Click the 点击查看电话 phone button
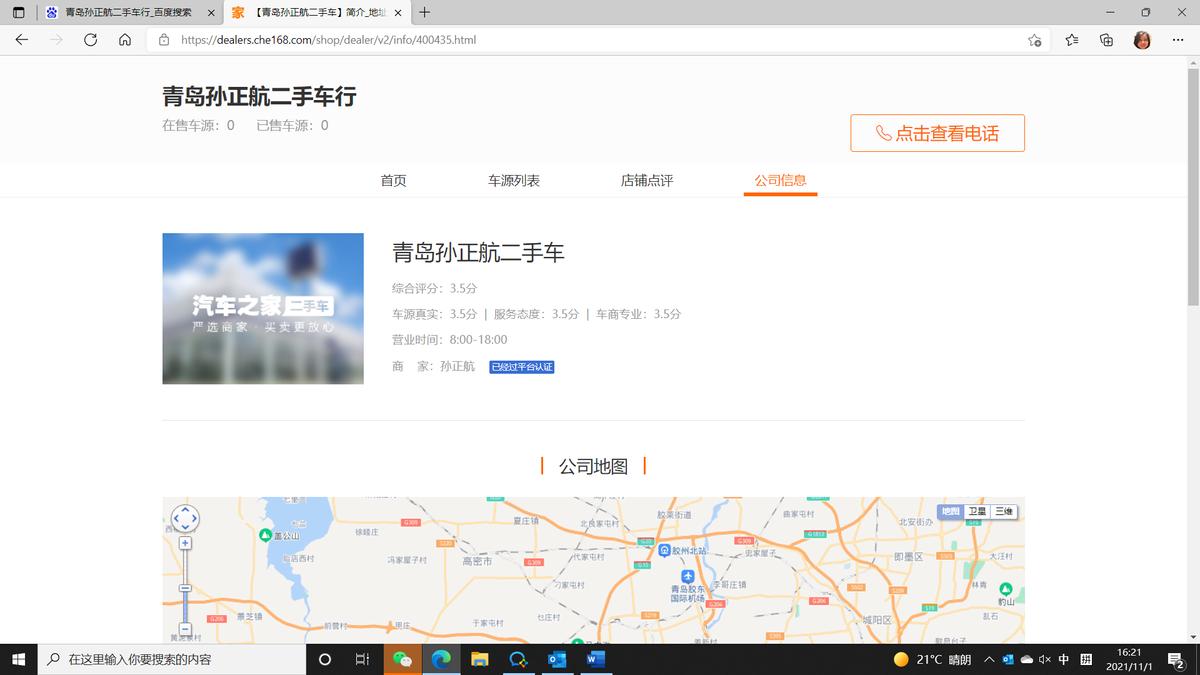The height and width of the screenshot is (675, 1200). (x=936, y=132)
